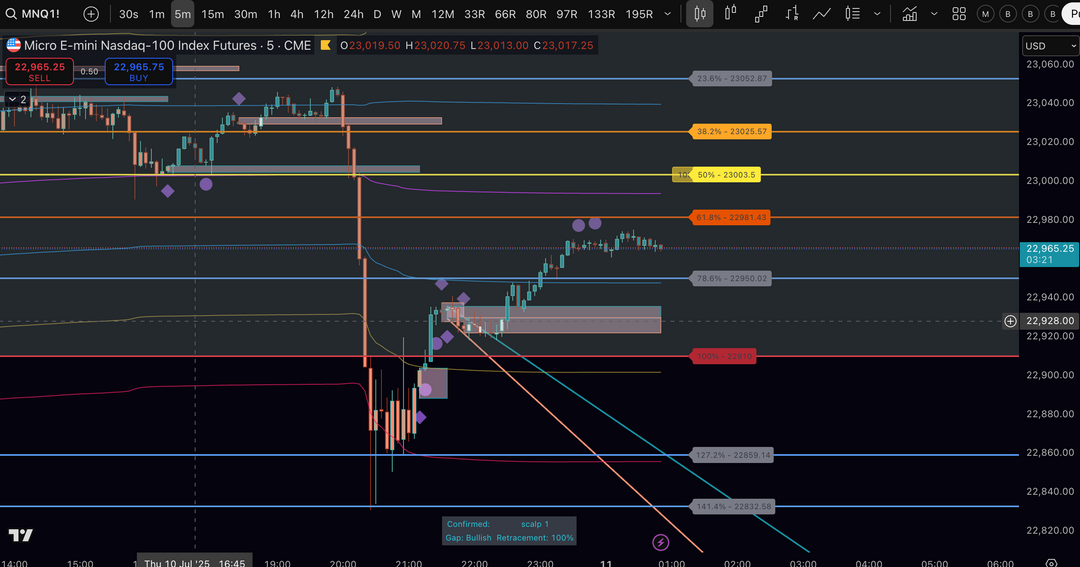
Task: Switch to hollow candles chart style
Action: click(730, 14)
